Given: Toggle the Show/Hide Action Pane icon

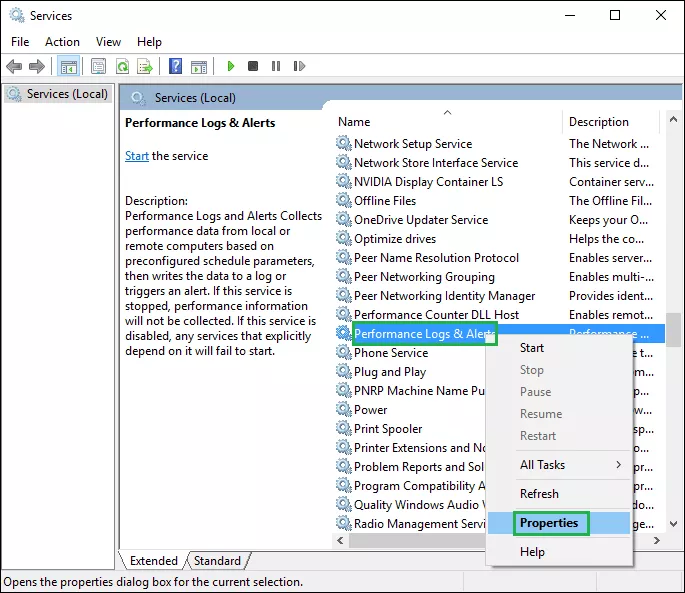Looking at the screenshot, I should 199,66.
